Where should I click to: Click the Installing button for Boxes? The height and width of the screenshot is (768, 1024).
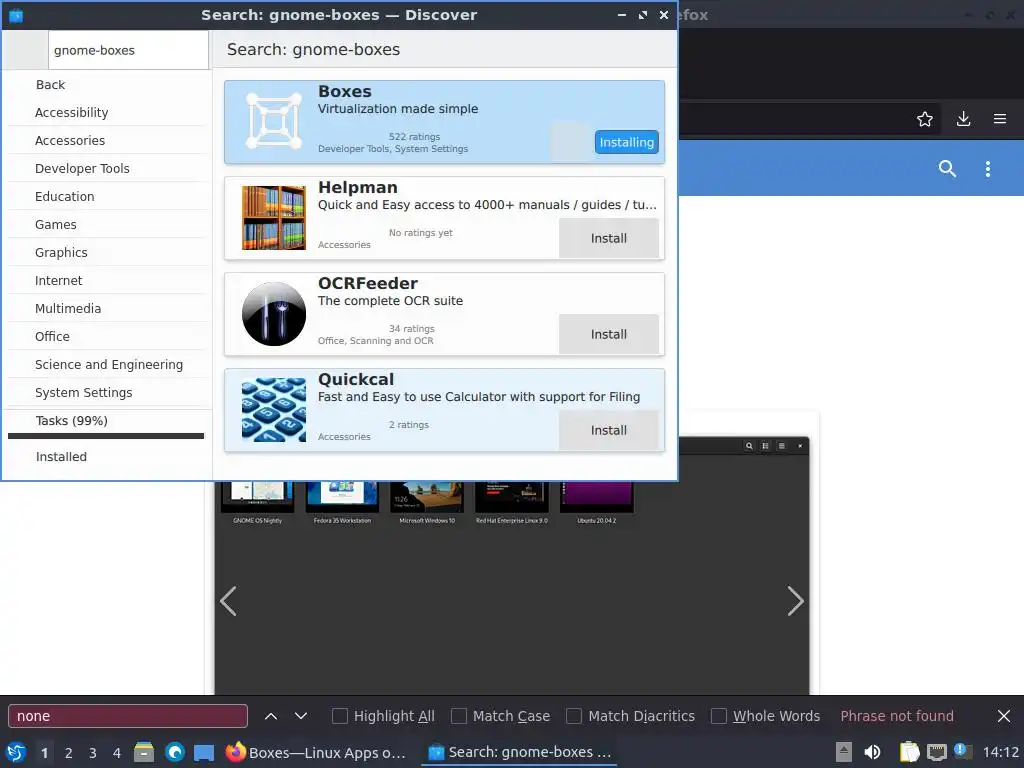point(626,142)
